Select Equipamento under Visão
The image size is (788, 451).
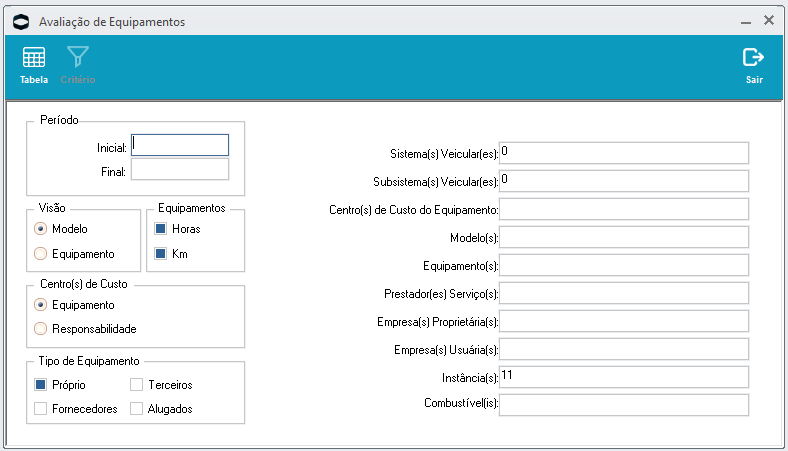(x=41, y=253)
